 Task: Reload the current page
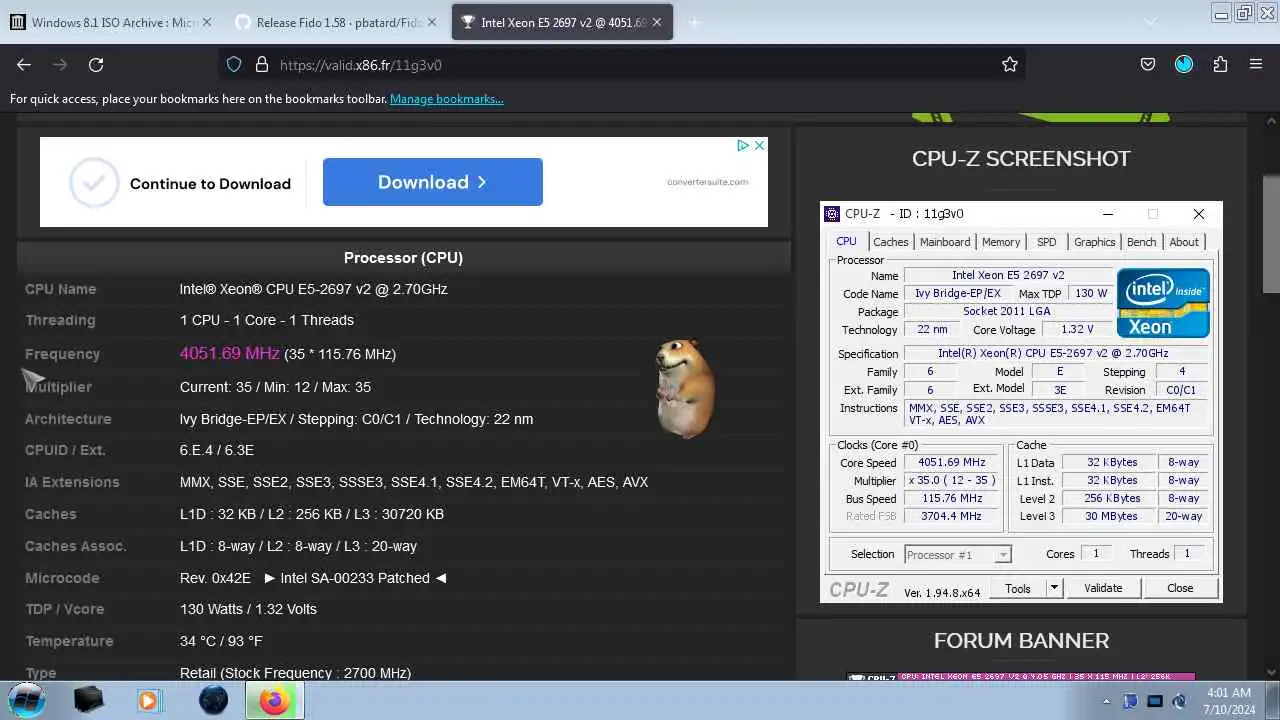tap(96, 64)
